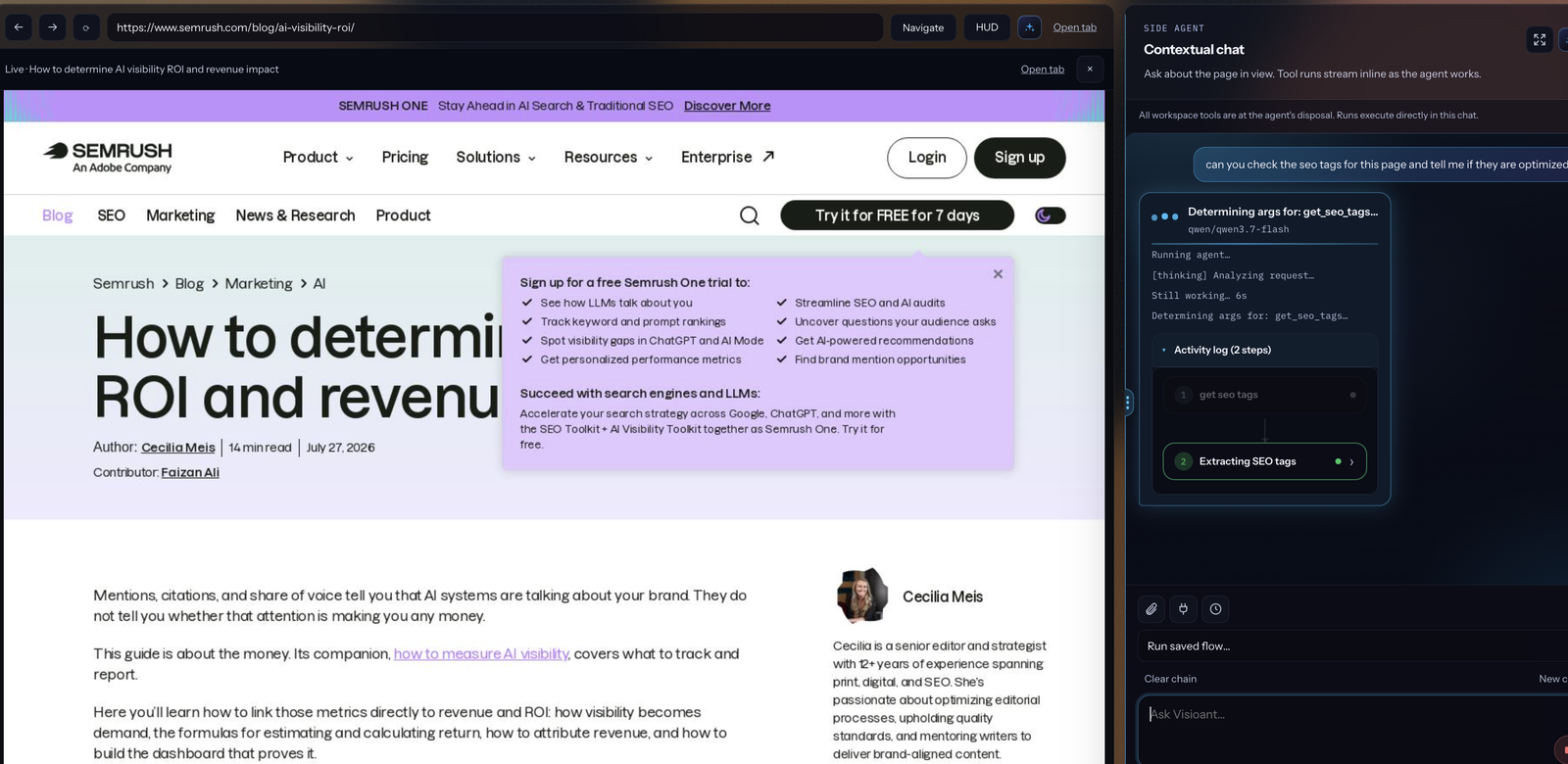This screenshot has width=1568, height=764.
Task: Go forward using the browser forward arrow
Action: click(52, 27)
